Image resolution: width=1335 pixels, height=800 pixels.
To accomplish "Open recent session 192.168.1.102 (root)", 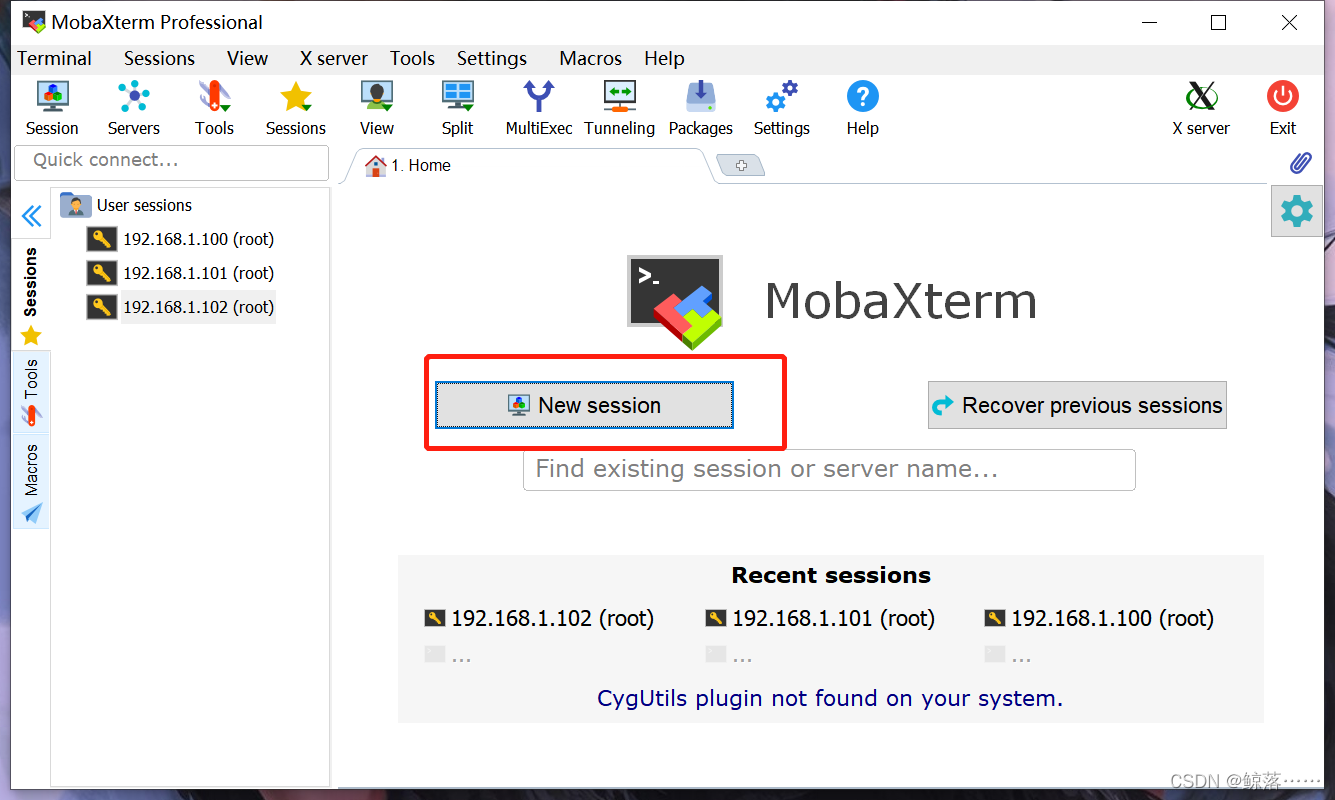I will pos(552,618).
